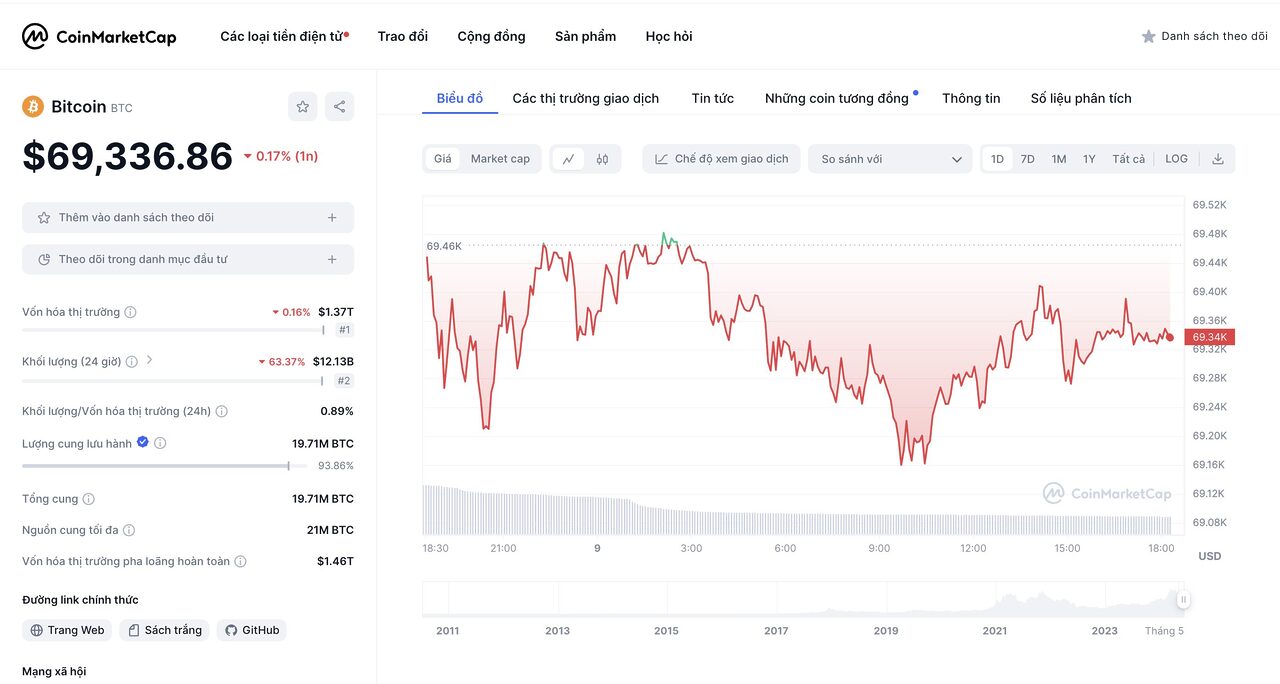Set chart range to 1Y
Image resolution: width=1280 pixels, height=684 pixels.
point(1089,159)
